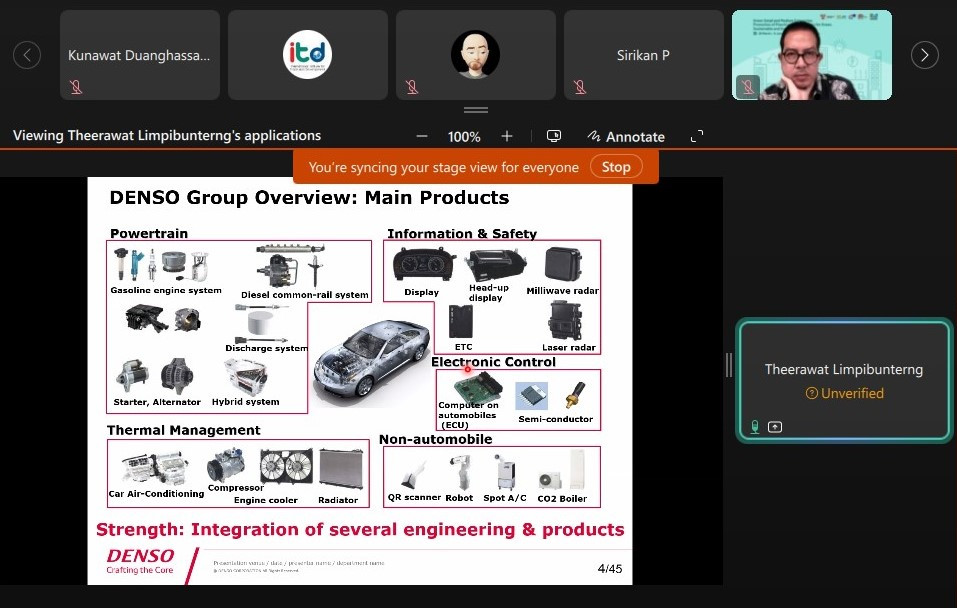Open the Annotate tool
Viewport: 957px width, 608px height.
[x=626, y=137]
